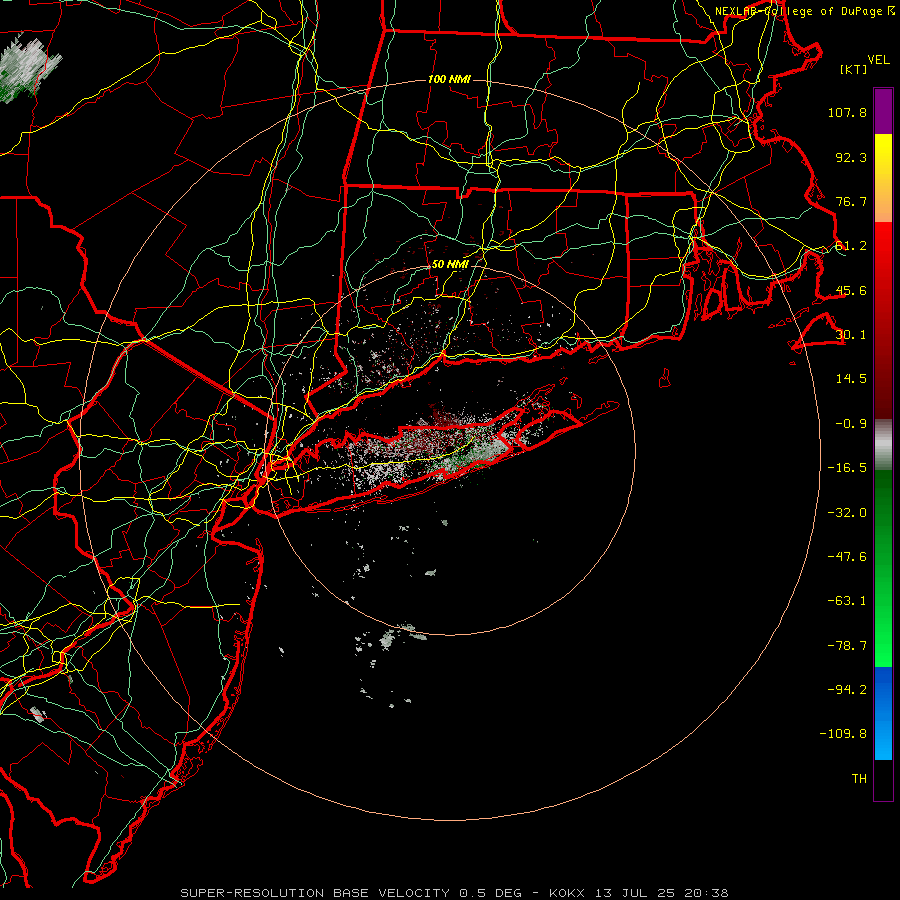Click the 100 NMI range ring label
Image resolution: width=900 pixels, height=900 pixels.
tap(449, 79)
